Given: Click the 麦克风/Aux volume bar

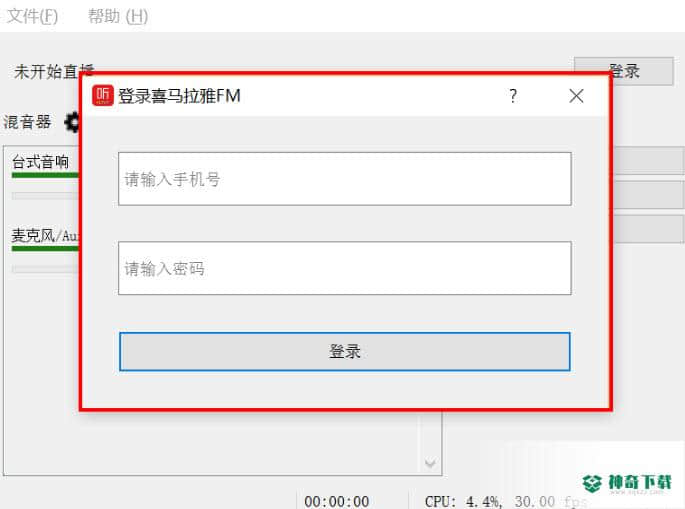Looking at the screenshot, I should pos(45,249).
